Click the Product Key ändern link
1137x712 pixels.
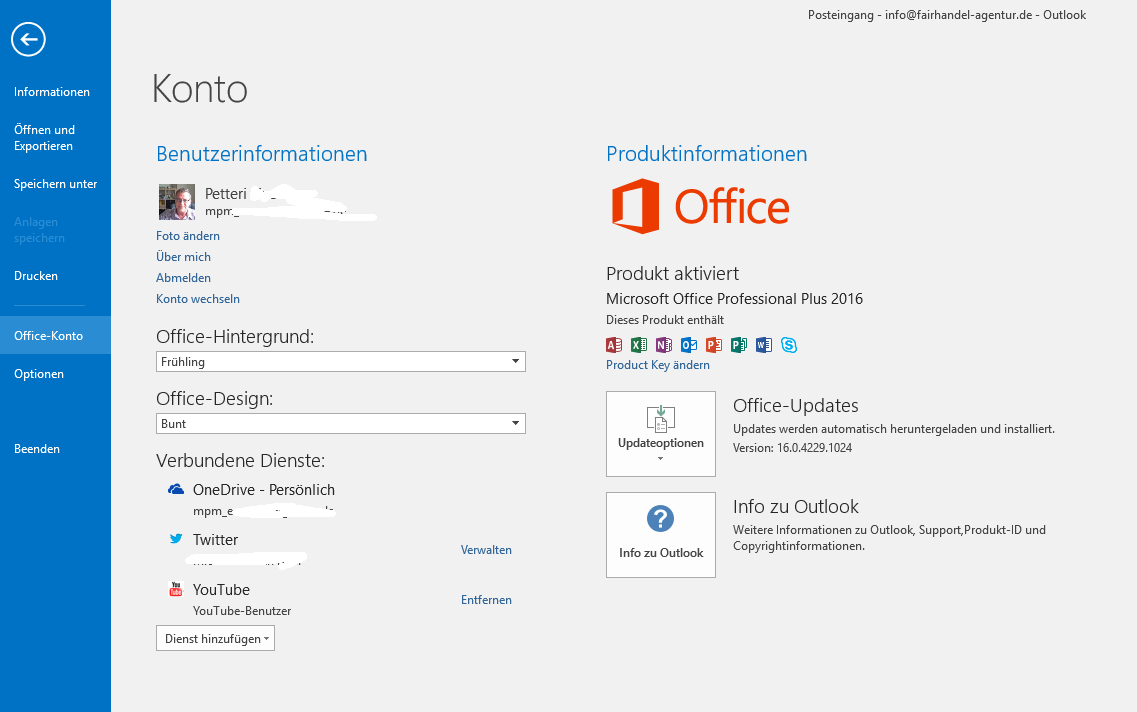pyautogui.click(x=658, y=365)
